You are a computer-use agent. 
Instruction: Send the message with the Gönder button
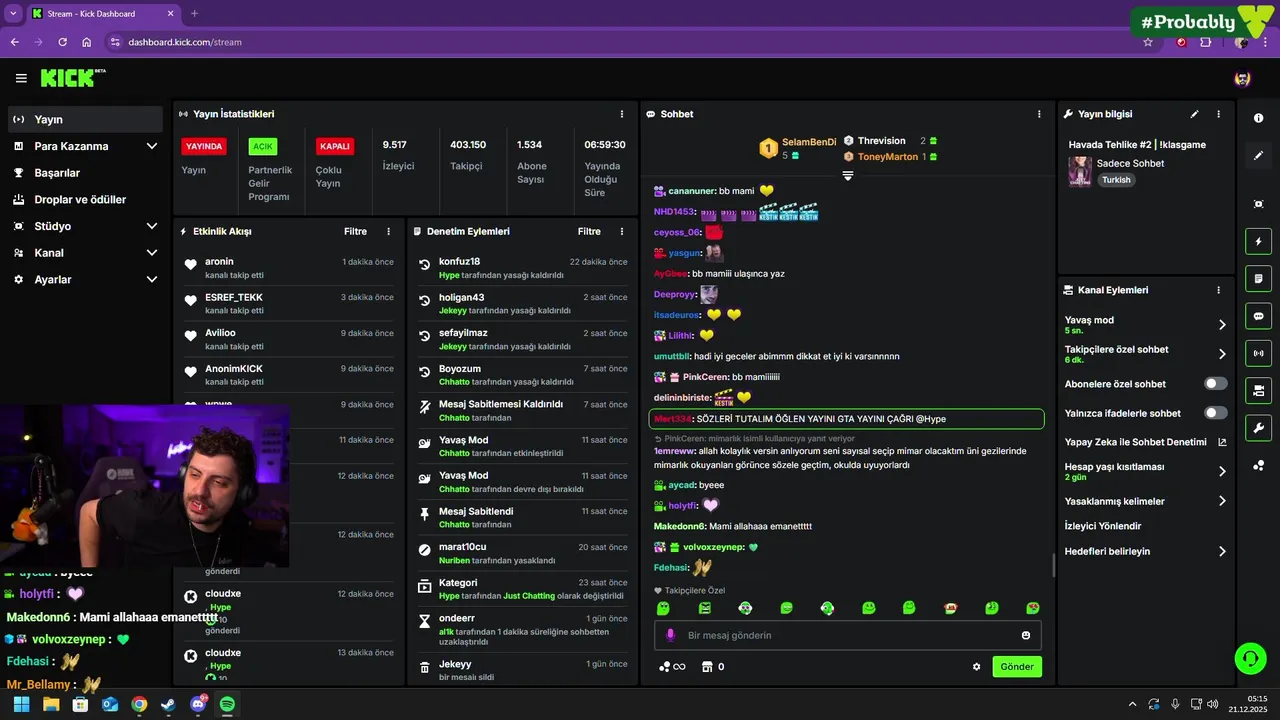(x=1017, y=667)
